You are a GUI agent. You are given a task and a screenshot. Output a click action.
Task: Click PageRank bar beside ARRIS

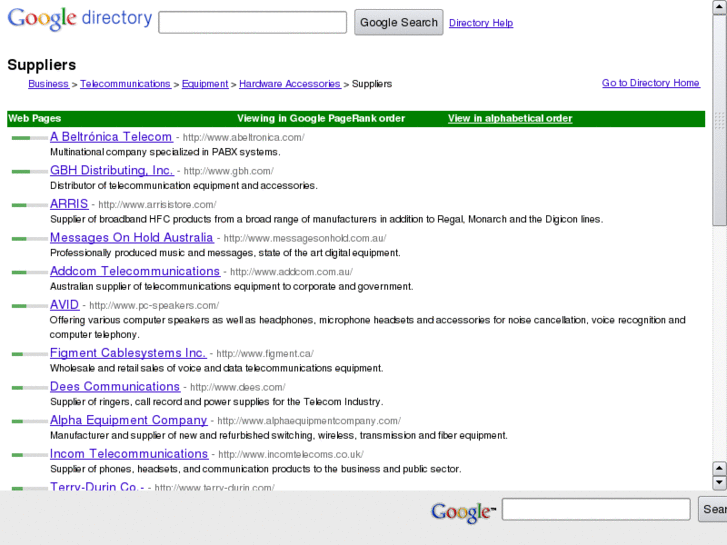click(x=30, y=205)
